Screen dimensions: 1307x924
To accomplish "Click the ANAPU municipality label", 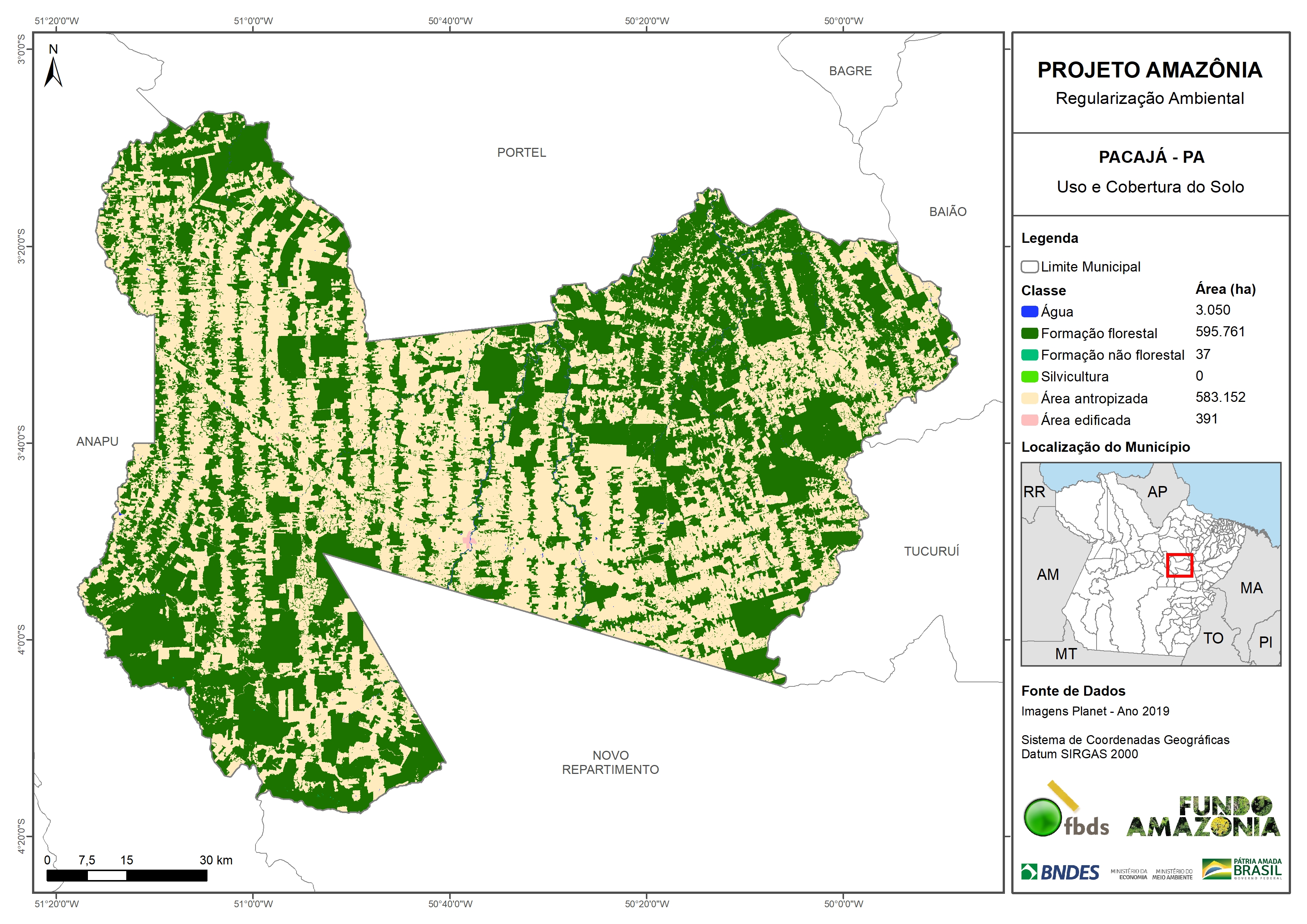I will (97, 441).
